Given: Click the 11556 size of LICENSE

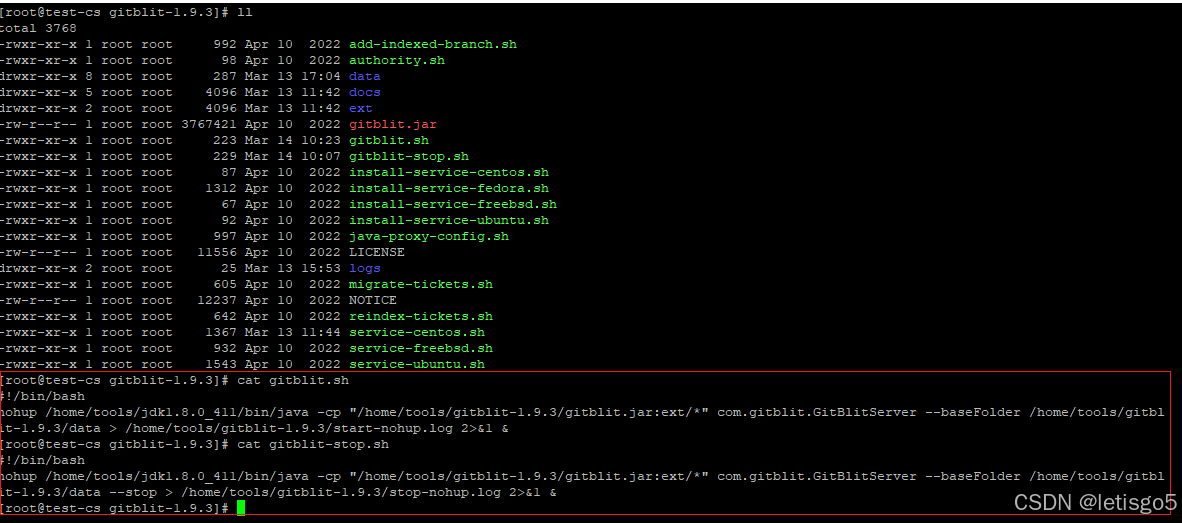Looking at the screenshot, I should click(x=217, y=252).
